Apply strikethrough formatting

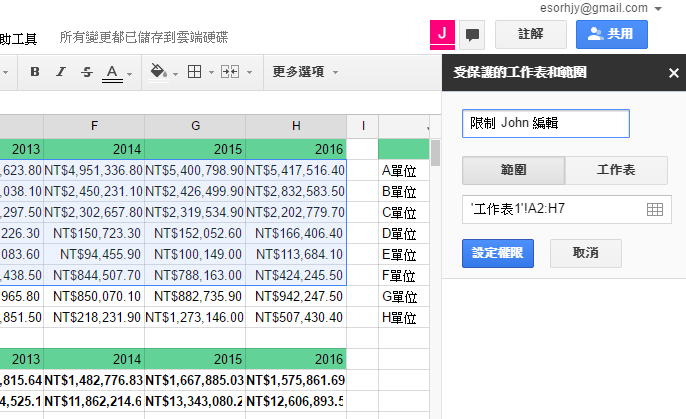click(87, 72)
